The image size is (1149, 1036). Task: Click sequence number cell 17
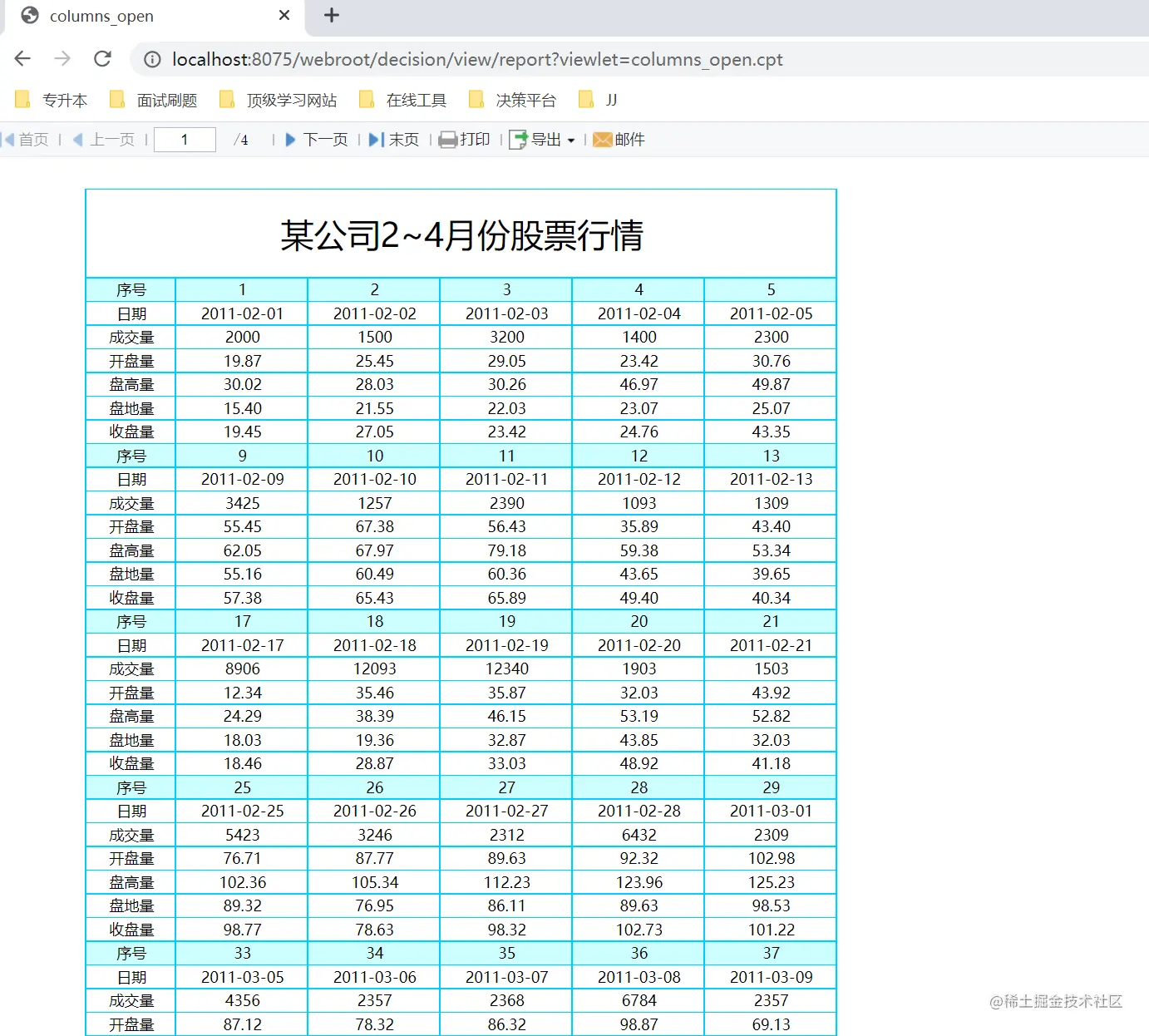[x=242, y=621]
